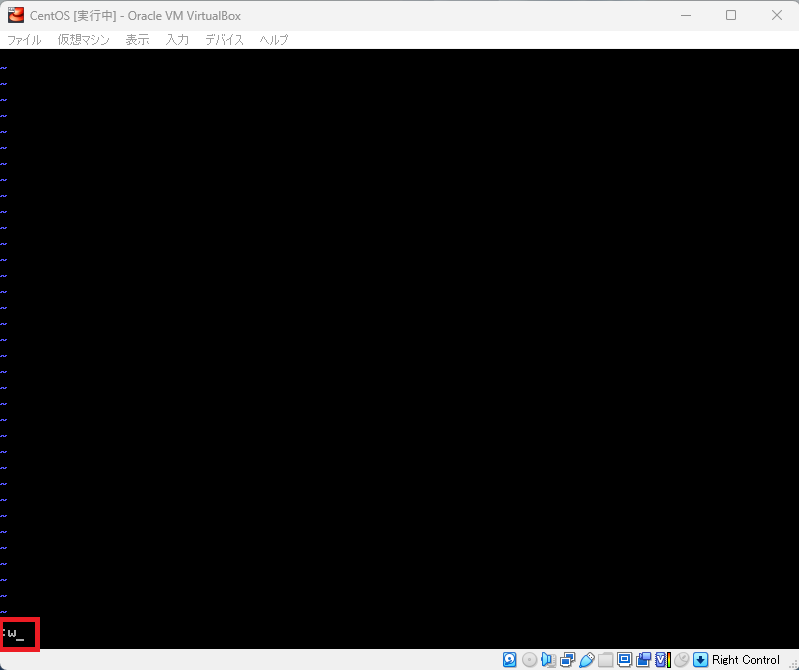Click the USB devices status icon

587,660
